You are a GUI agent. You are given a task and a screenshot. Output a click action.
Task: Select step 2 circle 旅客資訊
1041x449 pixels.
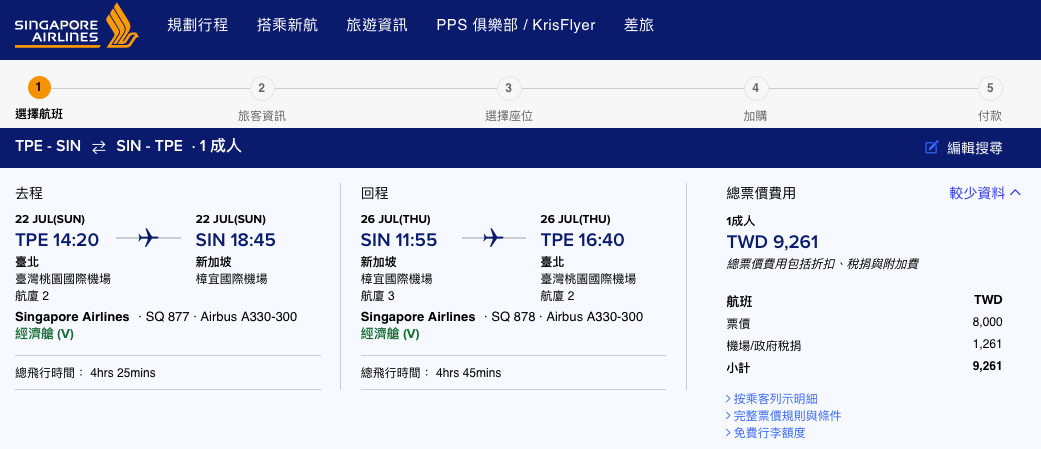pyautogui.click(x=262, y=88)
